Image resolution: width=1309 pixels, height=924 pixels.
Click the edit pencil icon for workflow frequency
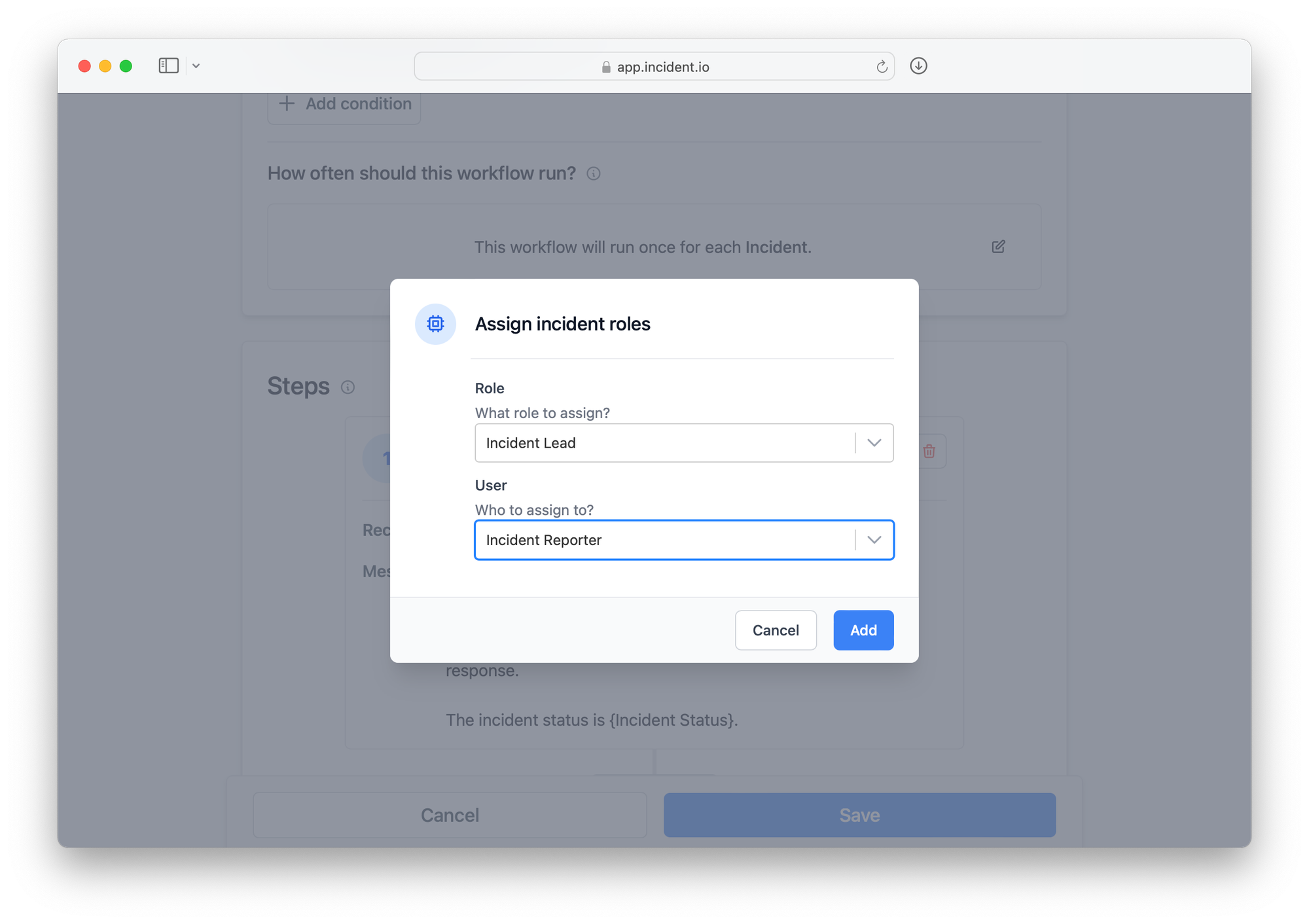point(998,247)
